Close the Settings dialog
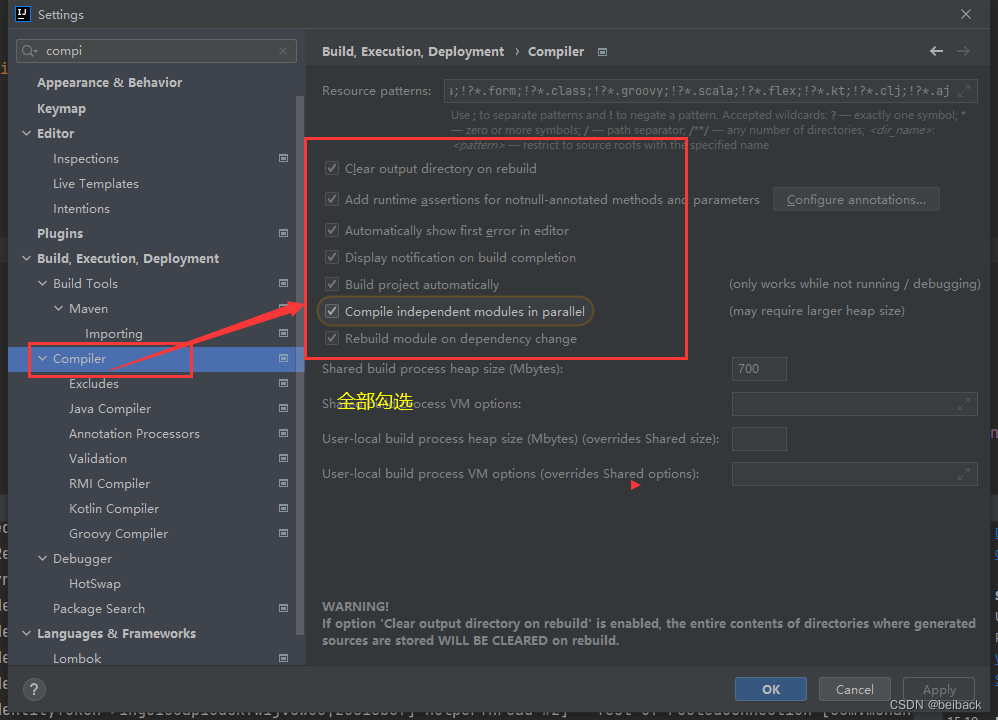This screenshot has height=720, width=998. point(966,14)
